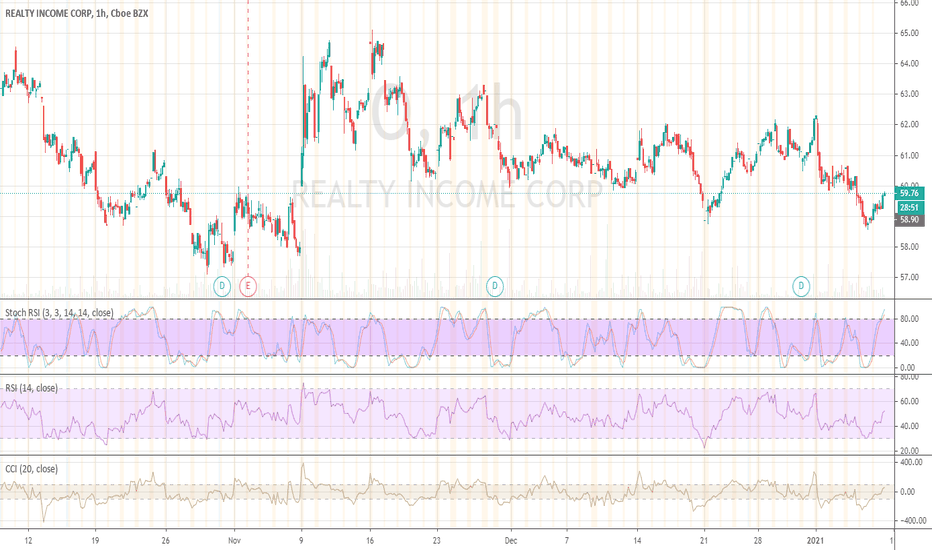This screenshot has height=550, width=932.
Task: Select the CCI (20, close) indicator legend
Action: pos(32,469)
